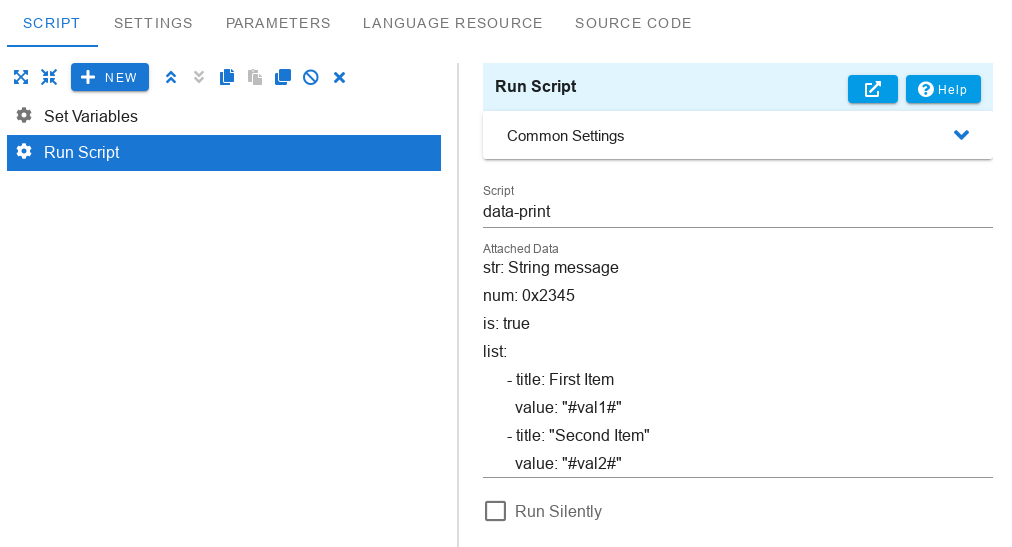Copy the selected step

(x=227, y=77)
